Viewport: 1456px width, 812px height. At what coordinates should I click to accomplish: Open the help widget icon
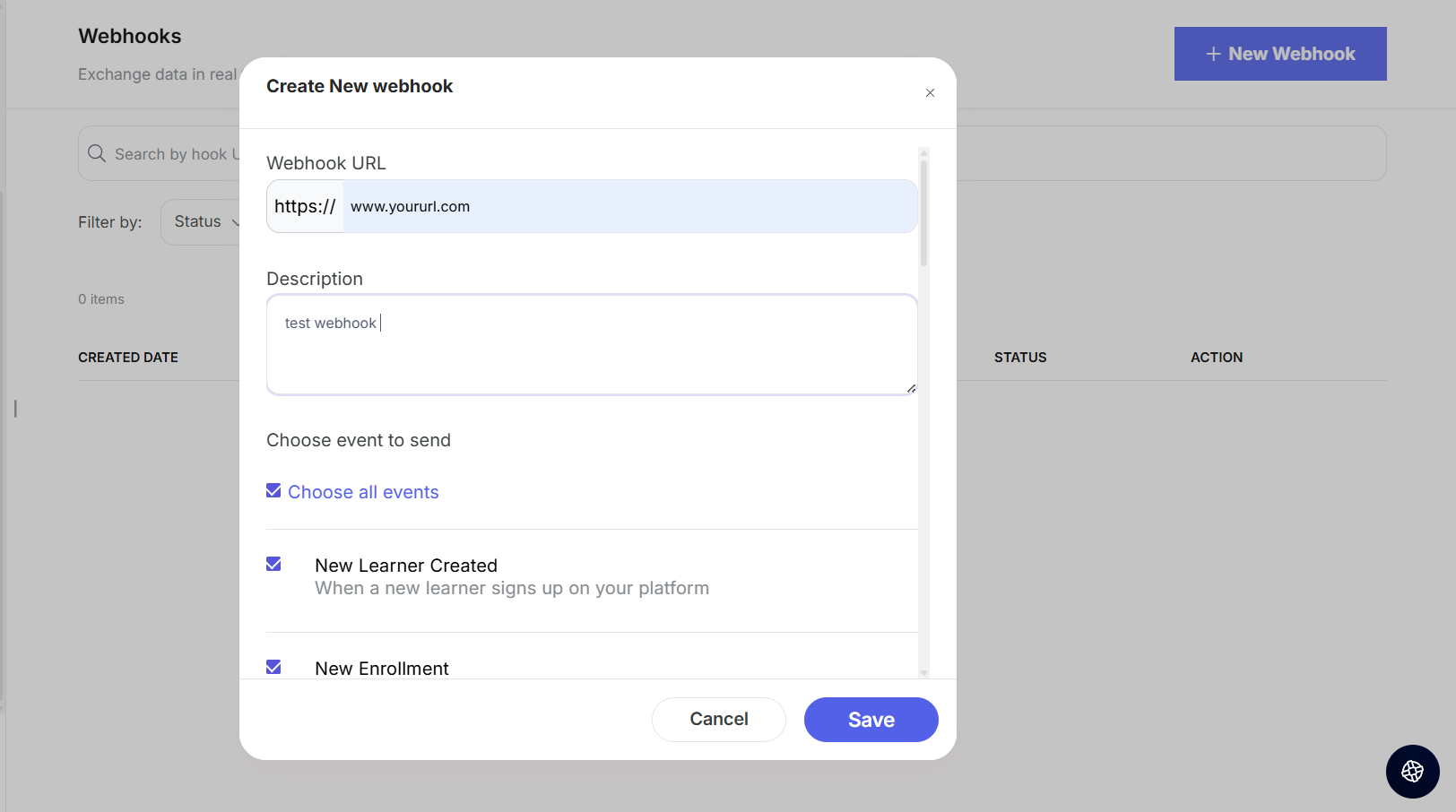click(x=1412, y=771)
